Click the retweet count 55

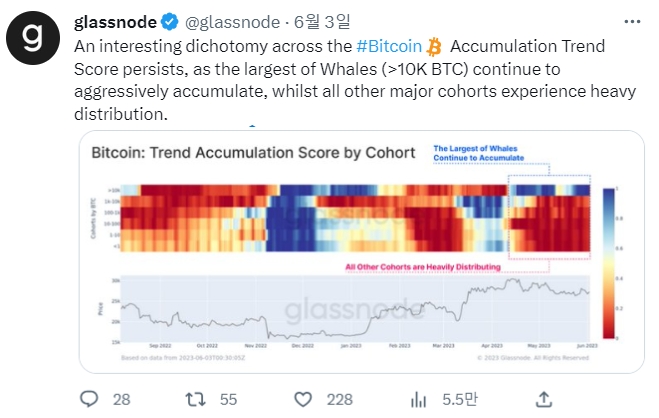[x=228, y=399]
